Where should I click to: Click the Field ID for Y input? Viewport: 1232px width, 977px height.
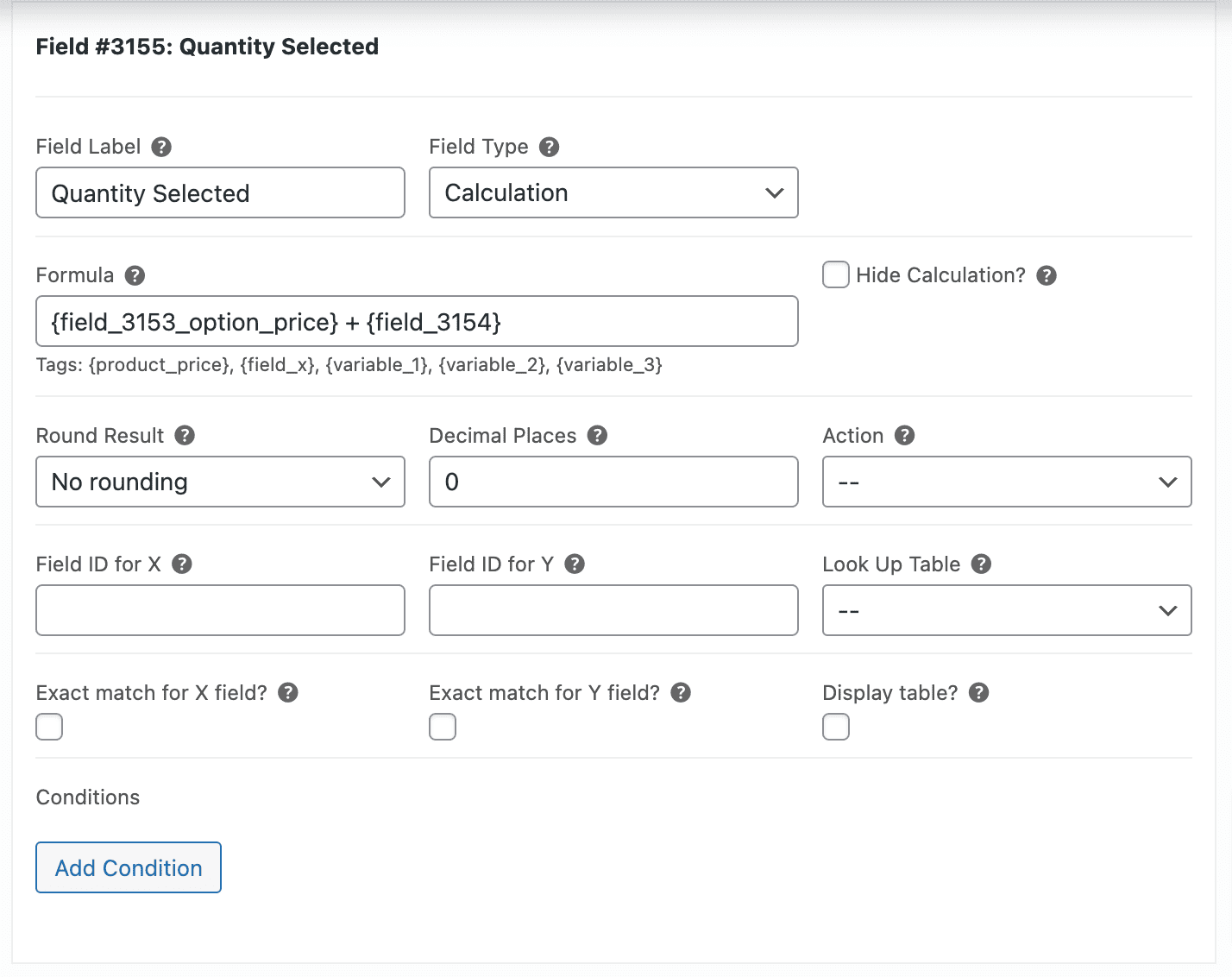click(613, 610)
